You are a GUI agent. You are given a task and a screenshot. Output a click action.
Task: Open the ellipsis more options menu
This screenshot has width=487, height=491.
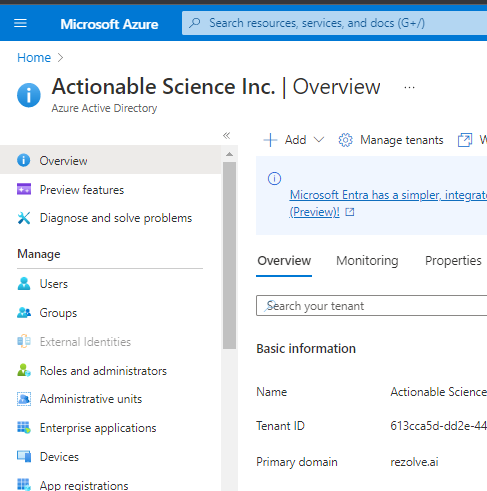point(409,88)
